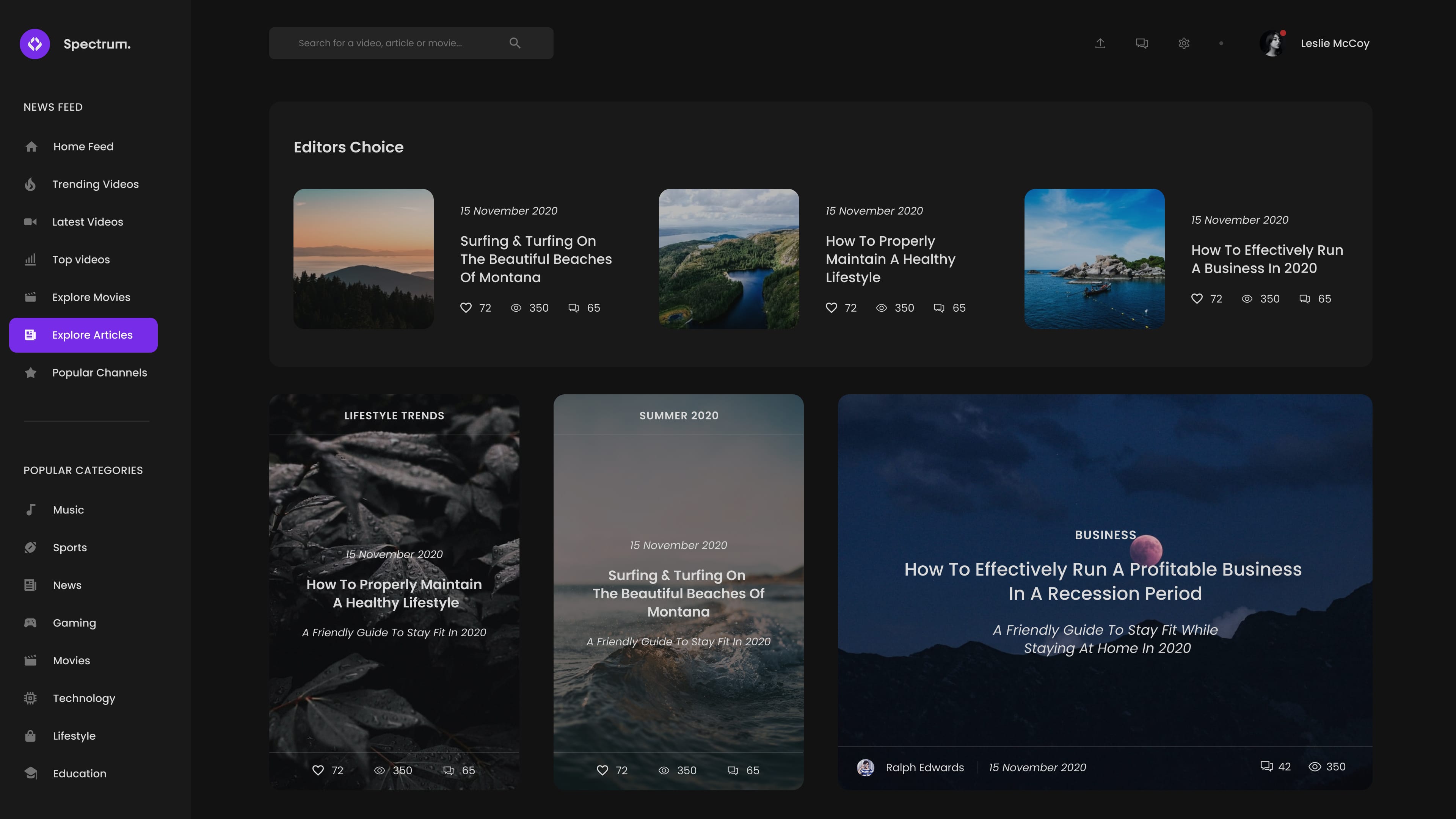This screenshot has width=1456, height=819.
Task: Click the LIFESTYLE TRENDS card header
Action: pyautogui.click(x=394, y=416)
